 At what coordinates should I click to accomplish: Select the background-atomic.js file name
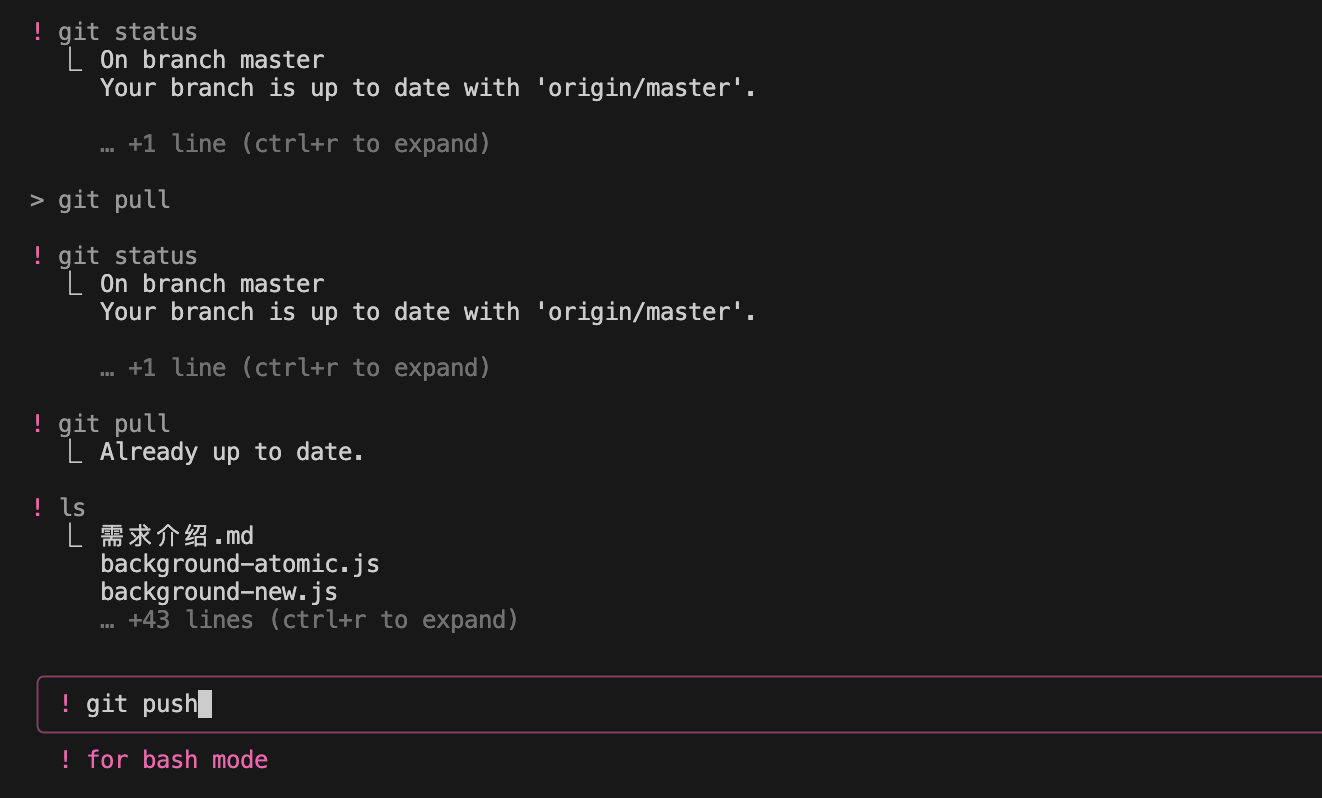click(239, 564)
